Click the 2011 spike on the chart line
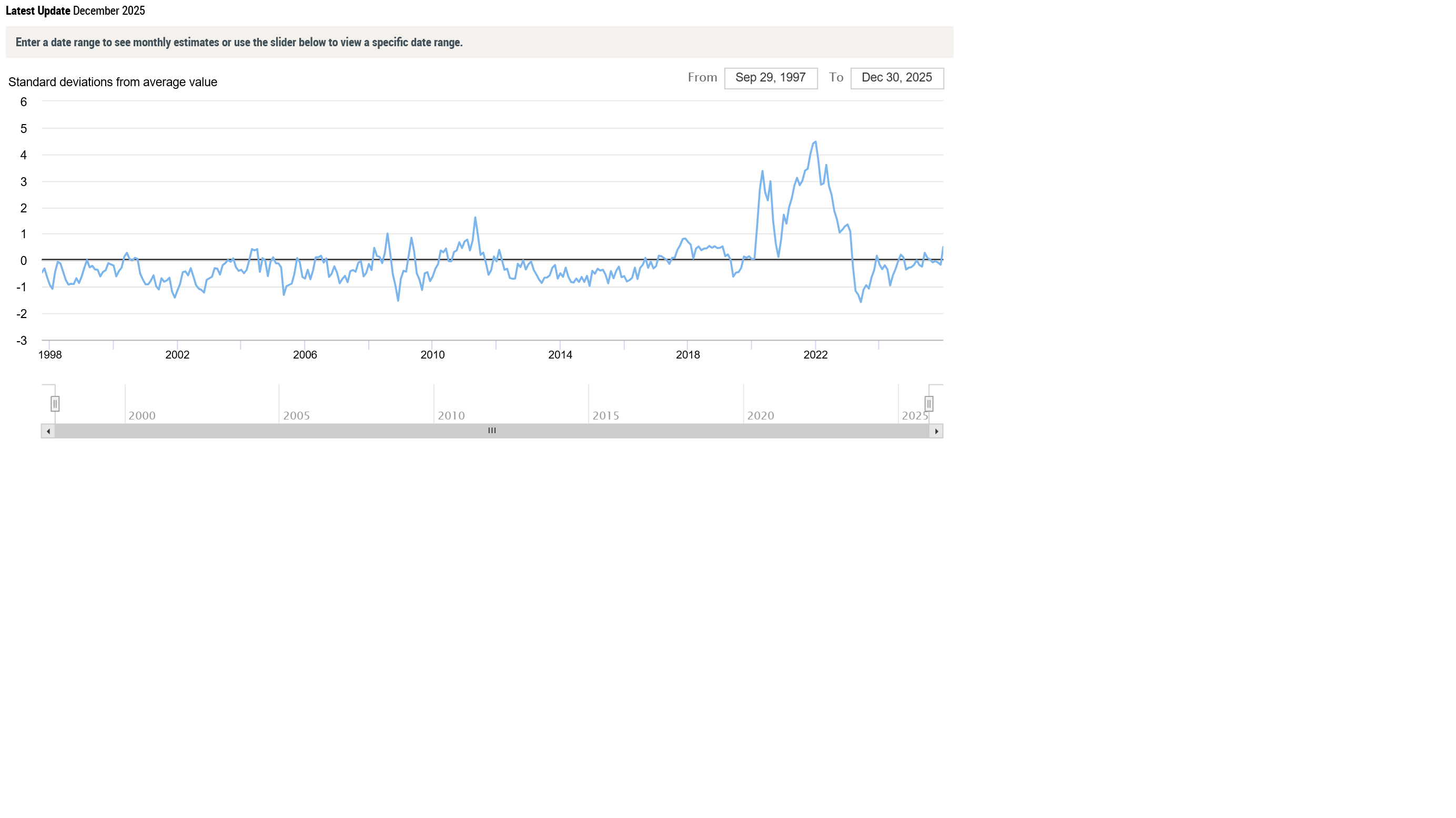Screen dimensions: 1456x818 (475, 218)
